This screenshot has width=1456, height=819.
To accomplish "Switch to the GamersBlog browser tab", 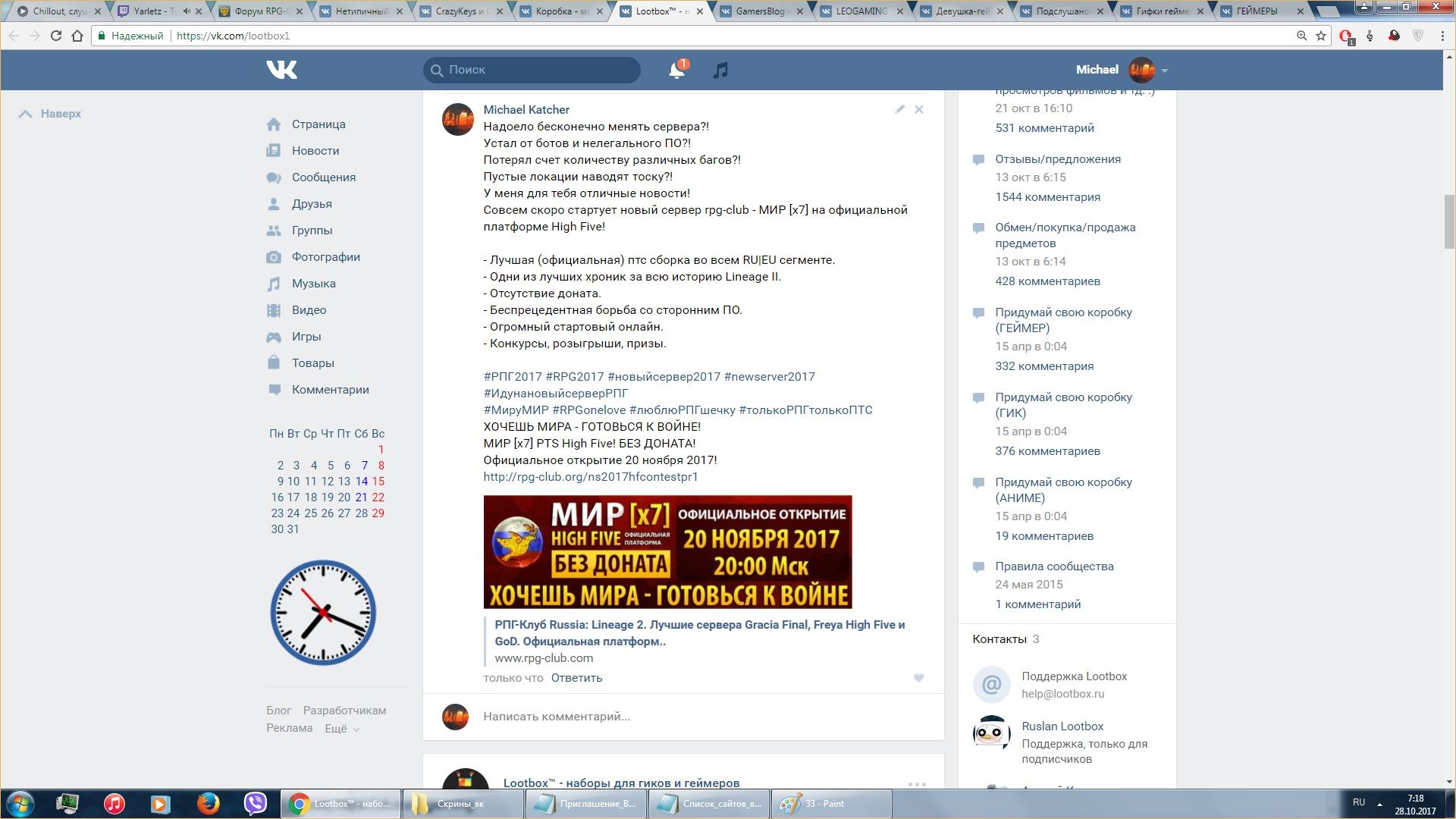I will point(759,11).
